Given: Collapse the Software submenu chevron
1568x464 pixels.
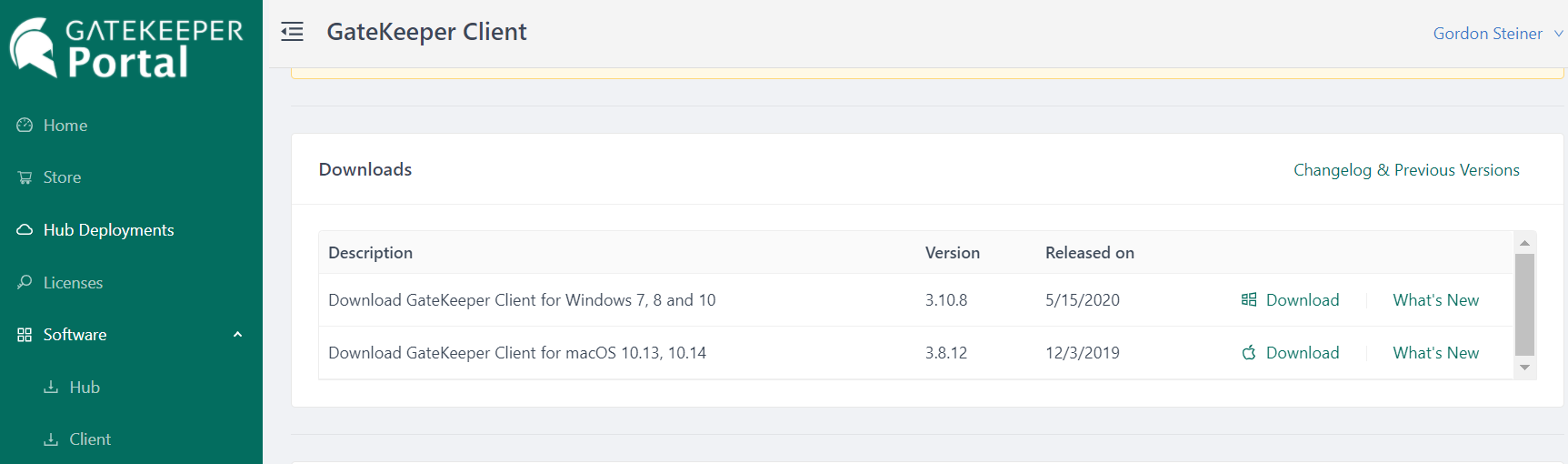Looking at the screenshot, I should [x=237, y=335].
